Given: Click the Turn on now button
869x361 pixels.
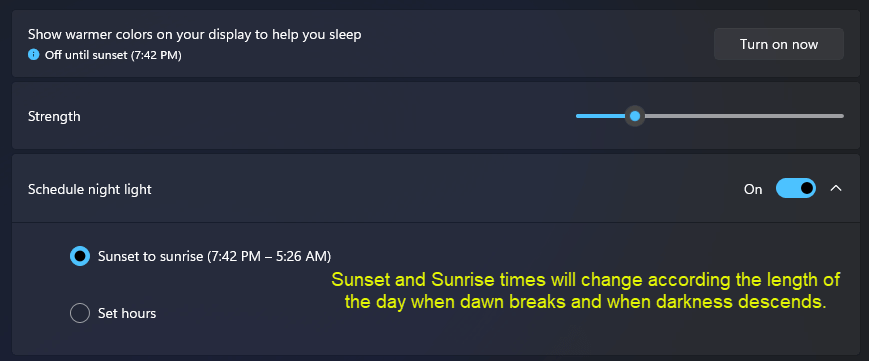Looking at the screenshot, I should [779, 44].
